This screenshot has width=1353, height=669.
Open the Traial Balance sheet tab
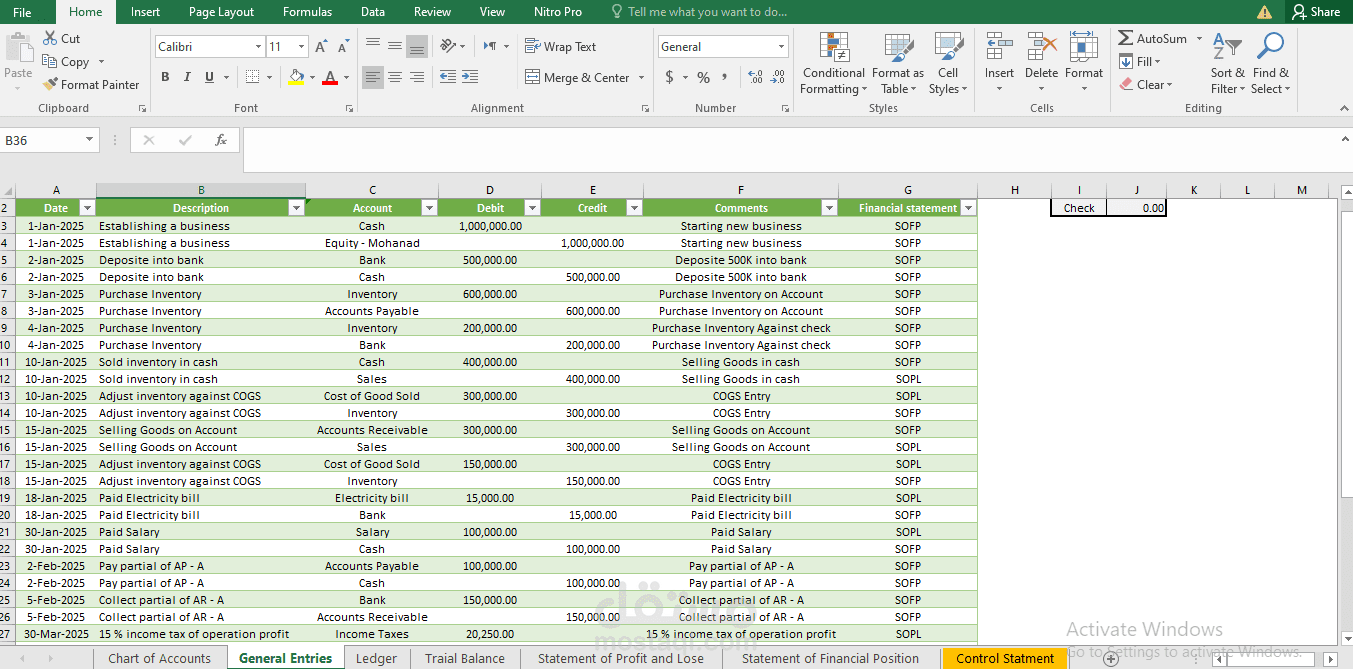click(x=465, y=658)
